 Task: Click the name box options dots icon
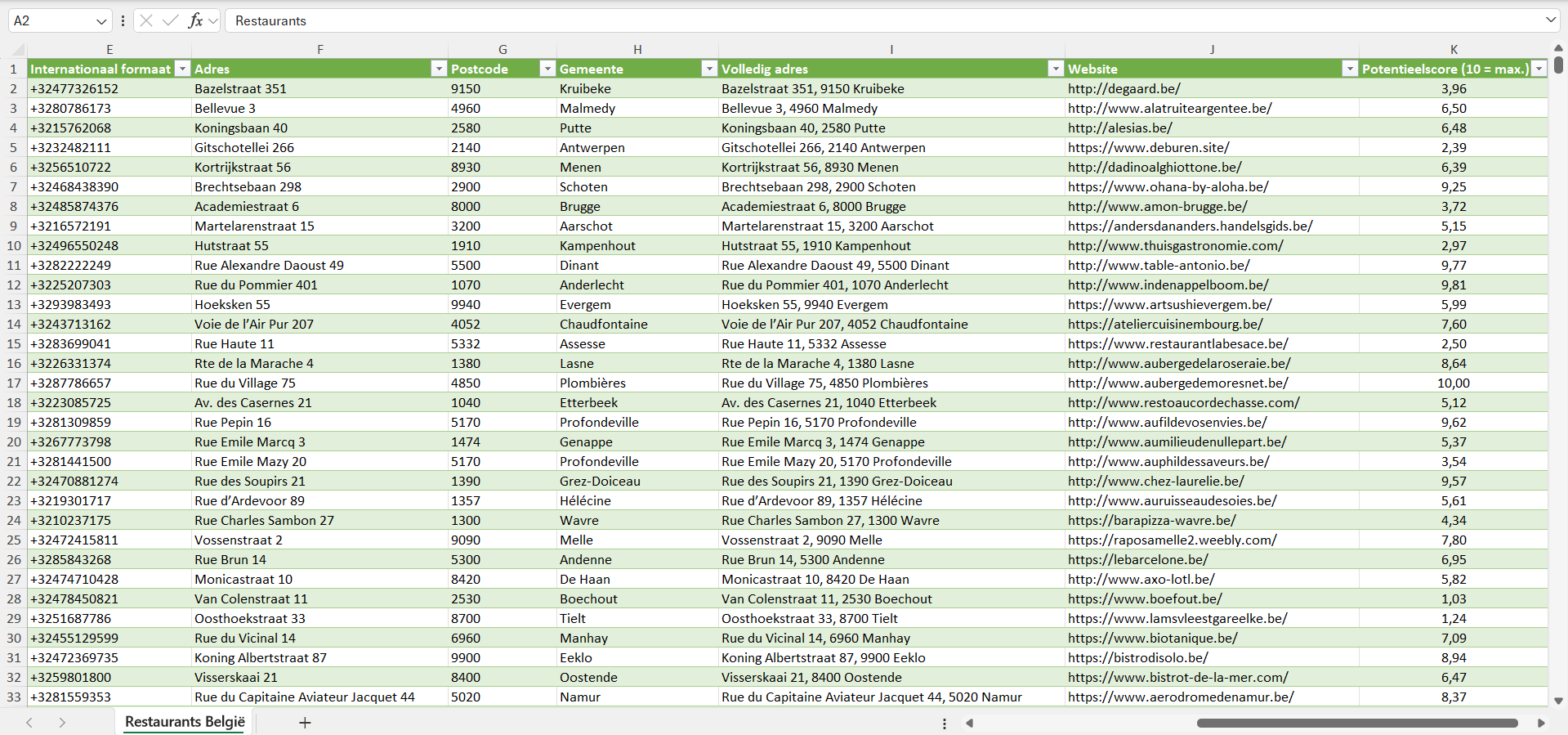tap(123, 20)
